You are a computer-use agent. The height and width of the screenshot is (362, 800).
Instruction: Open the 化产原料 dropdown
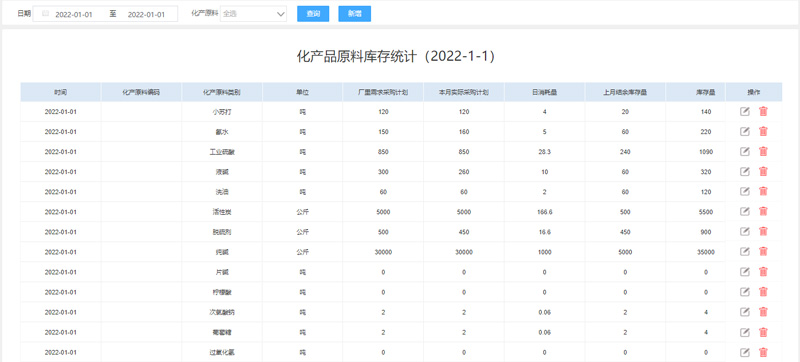point(253,14)
